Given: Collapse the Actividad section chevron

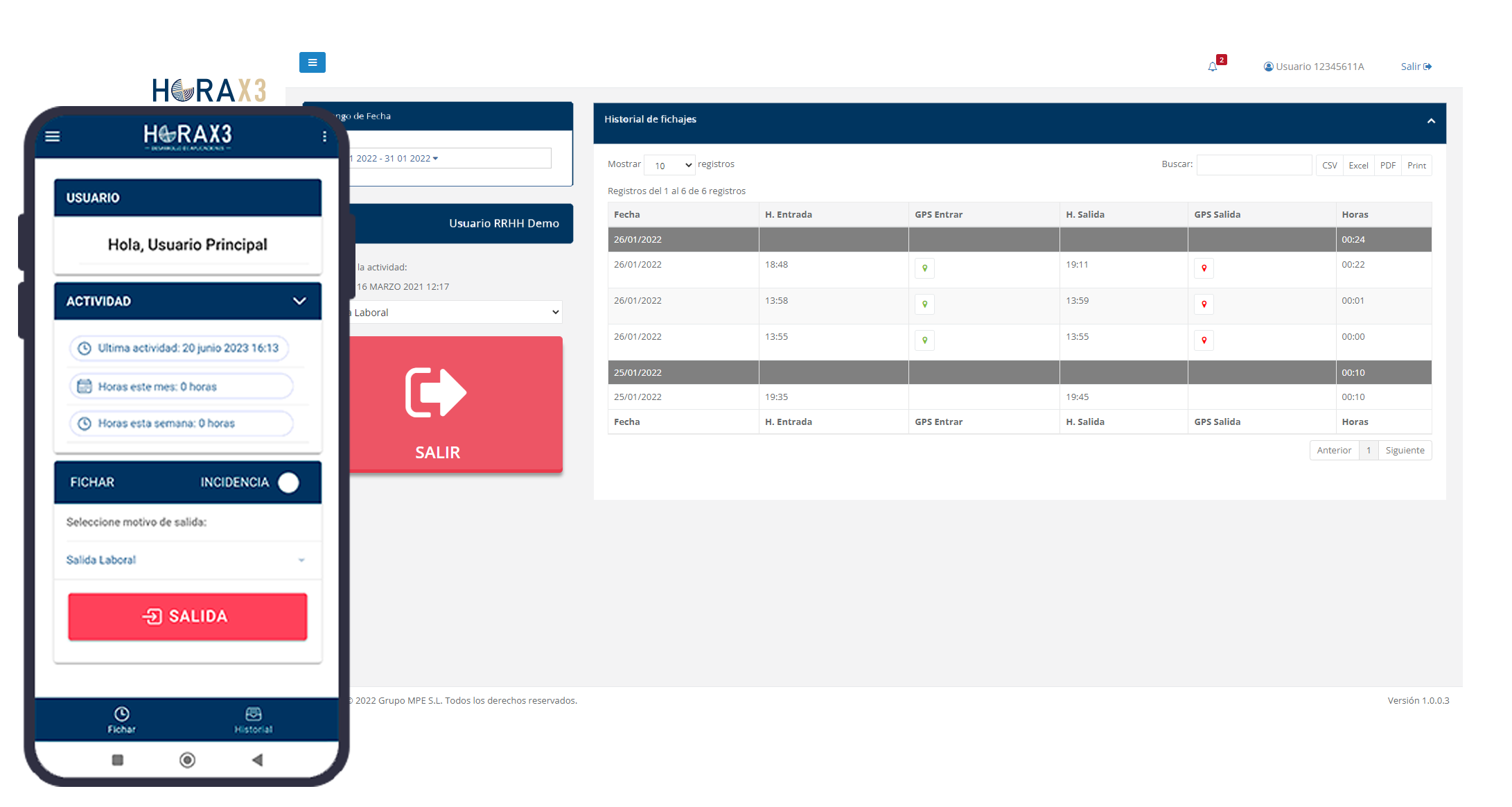Looking at the screenshot, I should coord(299,301).
